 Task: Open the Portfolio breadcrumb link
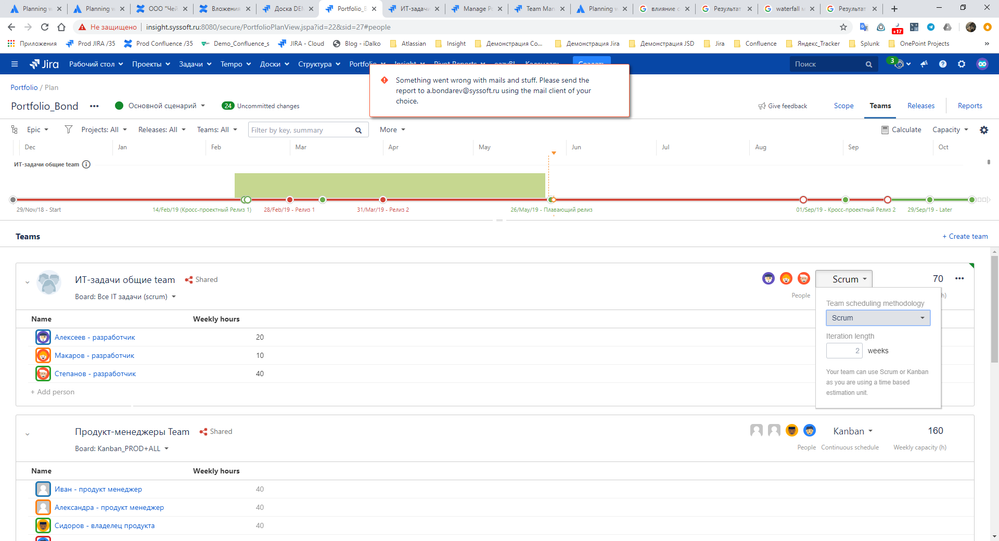24,87
